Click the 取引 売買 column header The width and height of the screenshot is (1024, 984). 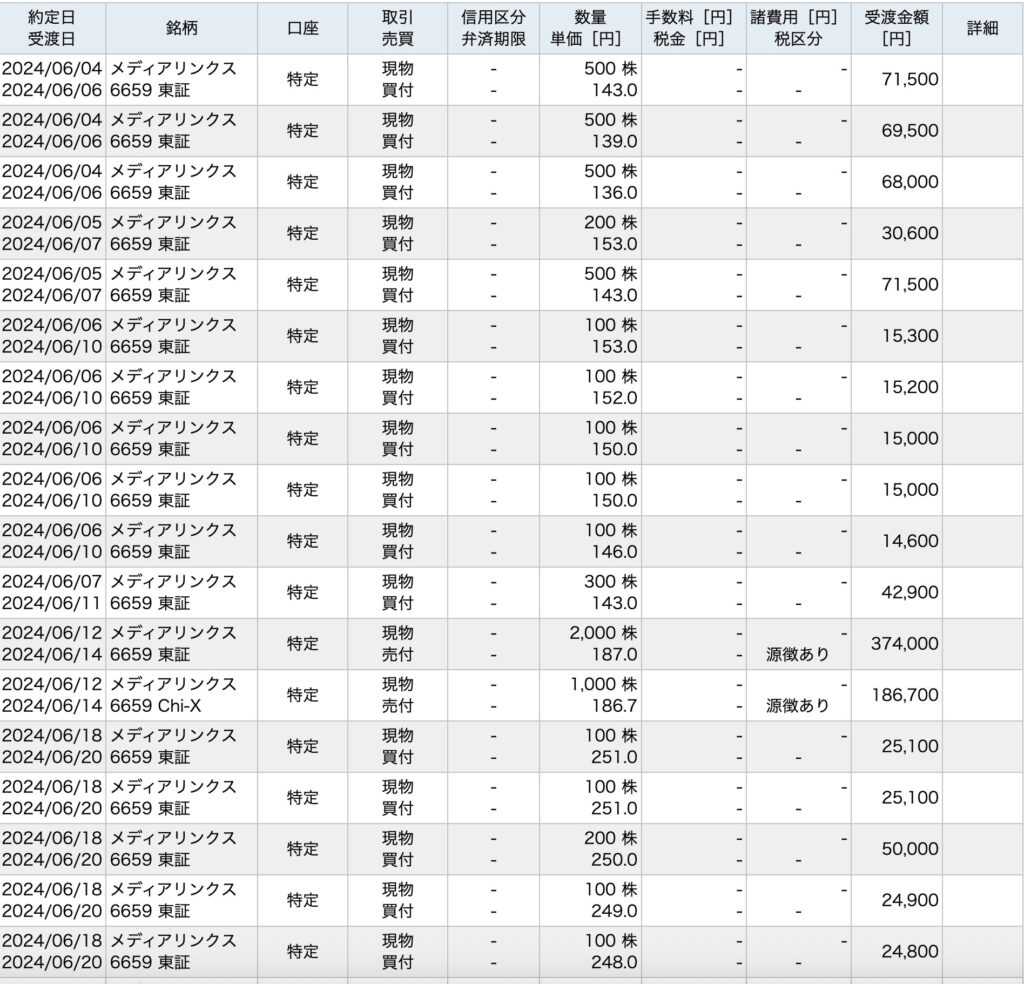coord(397,28)
